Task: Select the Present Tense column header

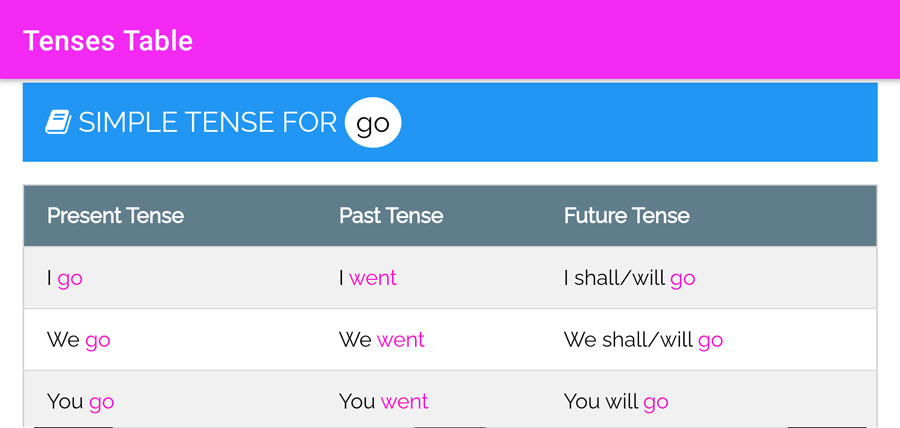Action: tap(115, 216)
